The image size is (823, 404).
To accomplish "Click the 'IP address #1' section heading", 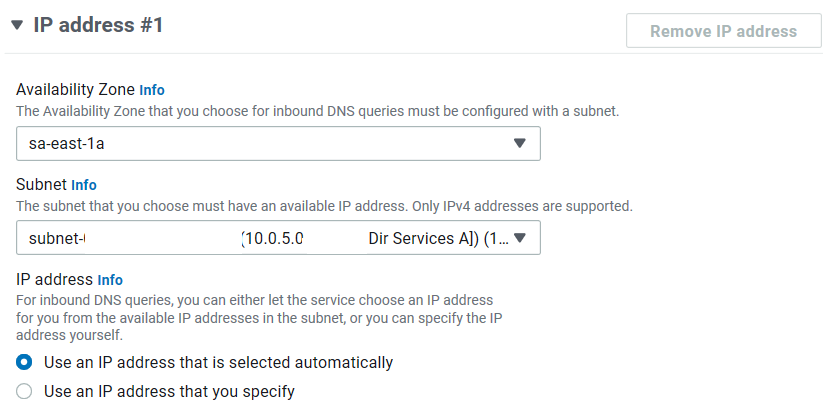I will [98, 25].
